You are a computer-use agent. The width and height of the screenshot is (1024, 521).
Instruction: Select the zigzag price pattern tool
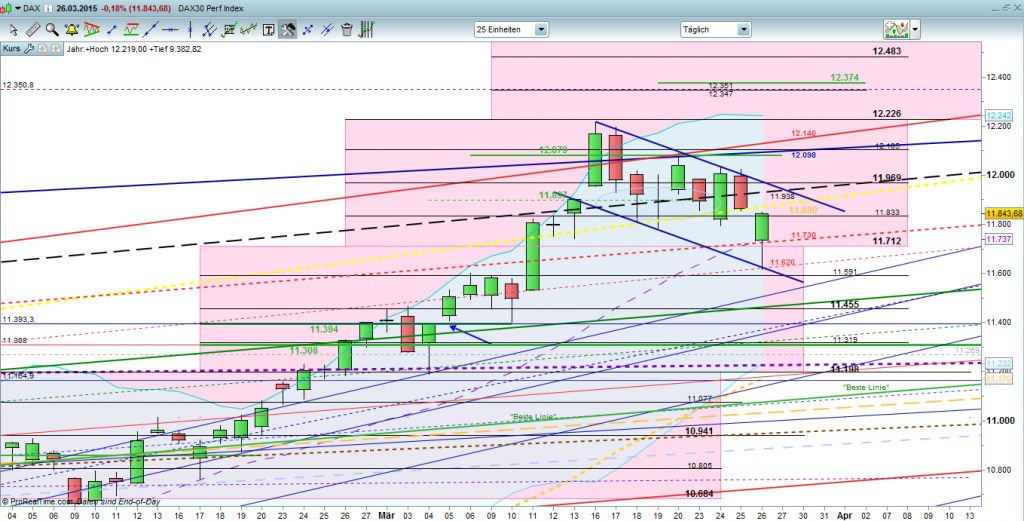click(249, 29)
